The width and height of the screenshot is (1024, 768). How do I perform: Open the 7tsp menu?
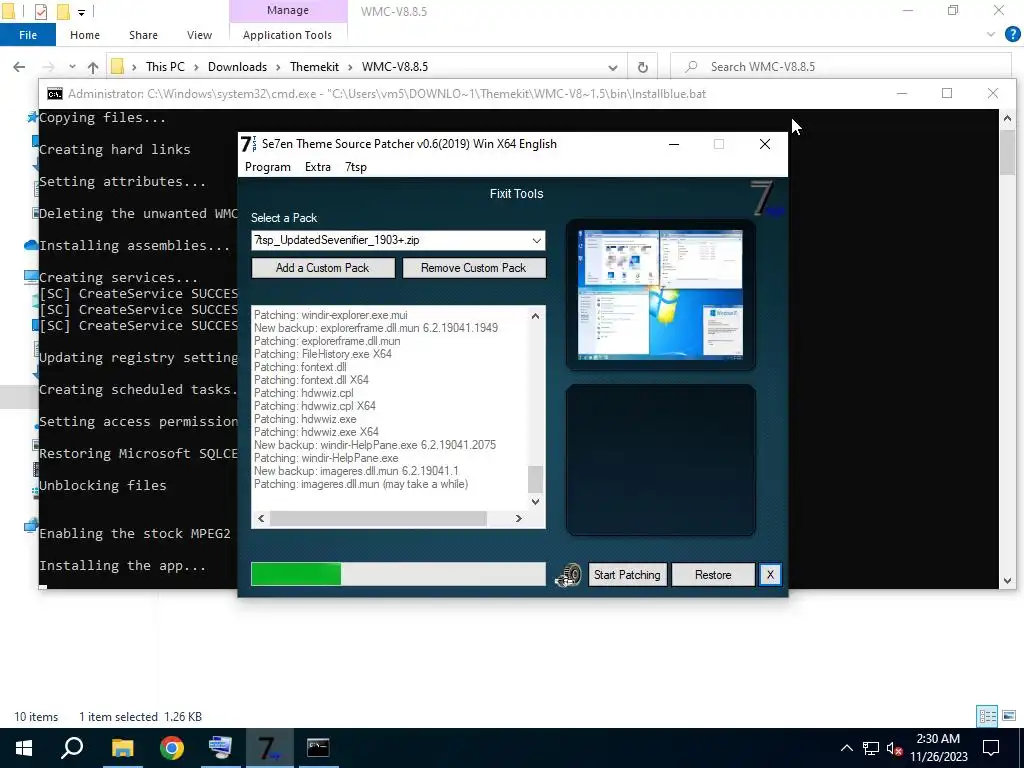coord(356,167)
